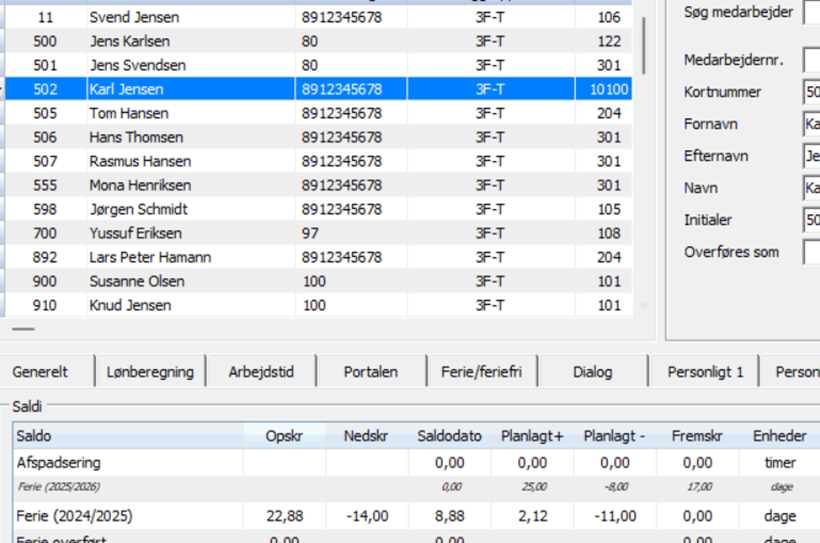This screenshot has width=820, height=543.
Task: Sort by the Saldodato column header
Action: tap(450, 437)
